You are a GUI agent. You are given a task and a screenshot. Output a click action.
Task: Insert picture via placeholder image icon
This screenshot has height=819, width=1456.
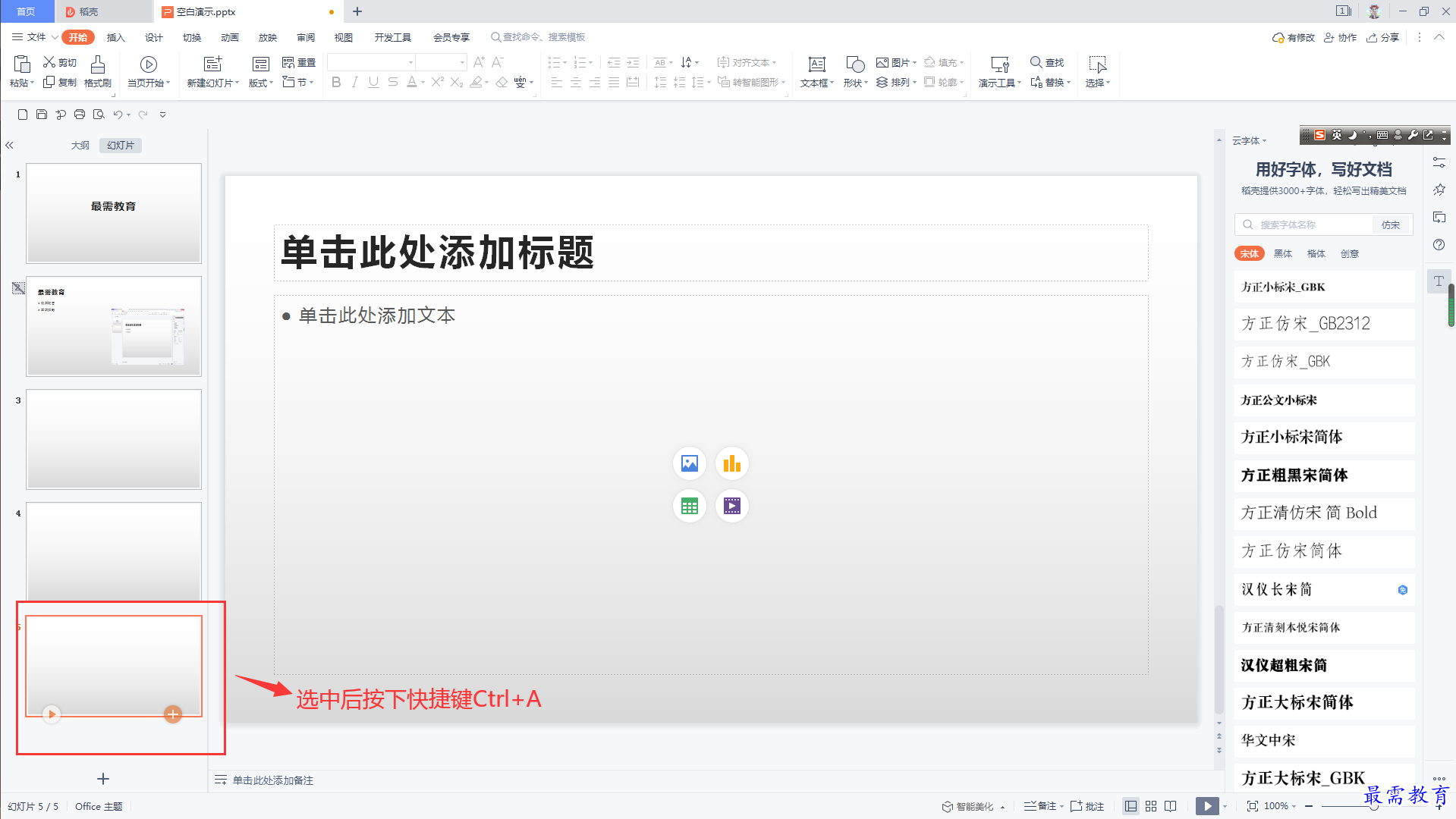689,463
